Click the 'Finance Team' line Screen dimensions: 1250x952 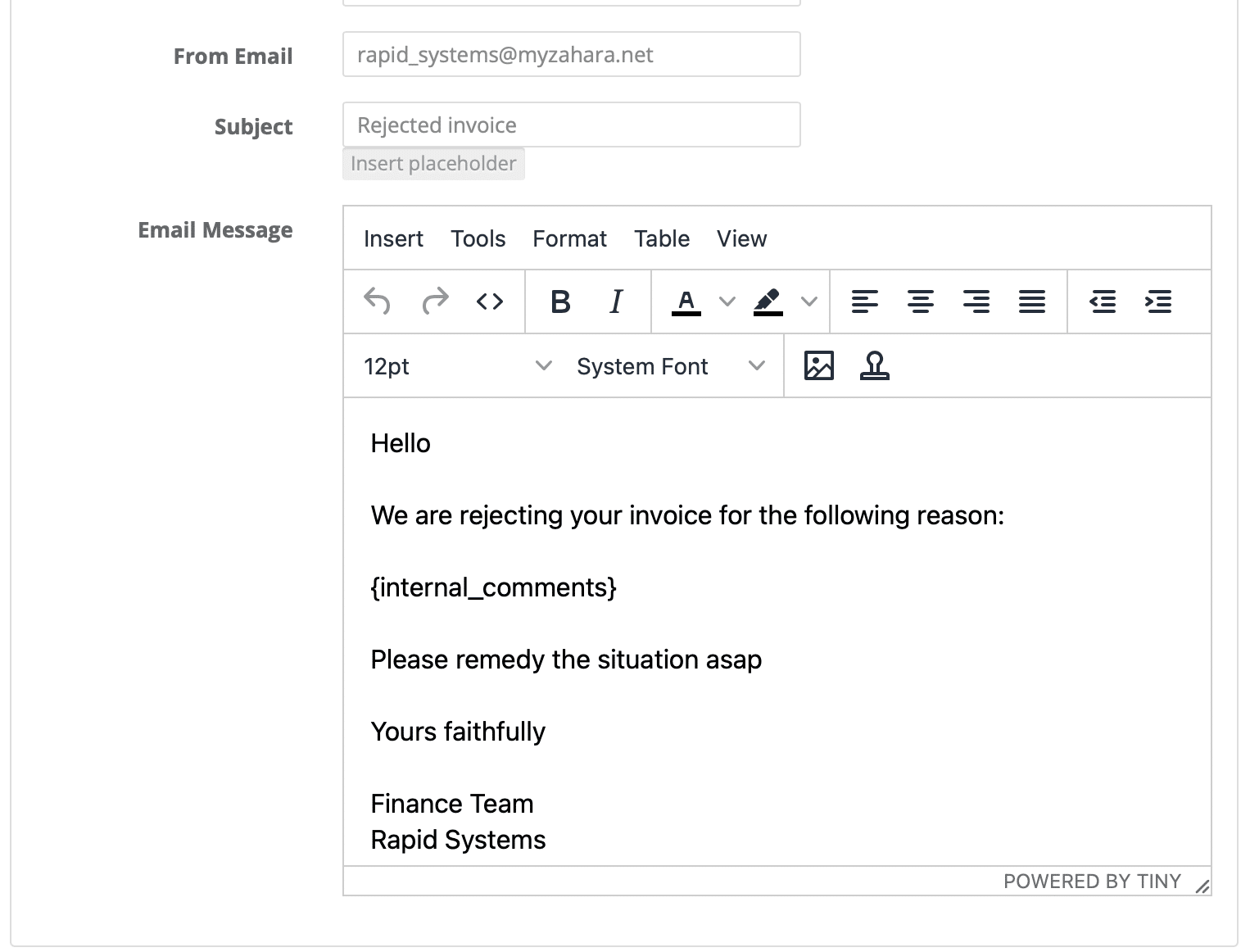point(452,804)
